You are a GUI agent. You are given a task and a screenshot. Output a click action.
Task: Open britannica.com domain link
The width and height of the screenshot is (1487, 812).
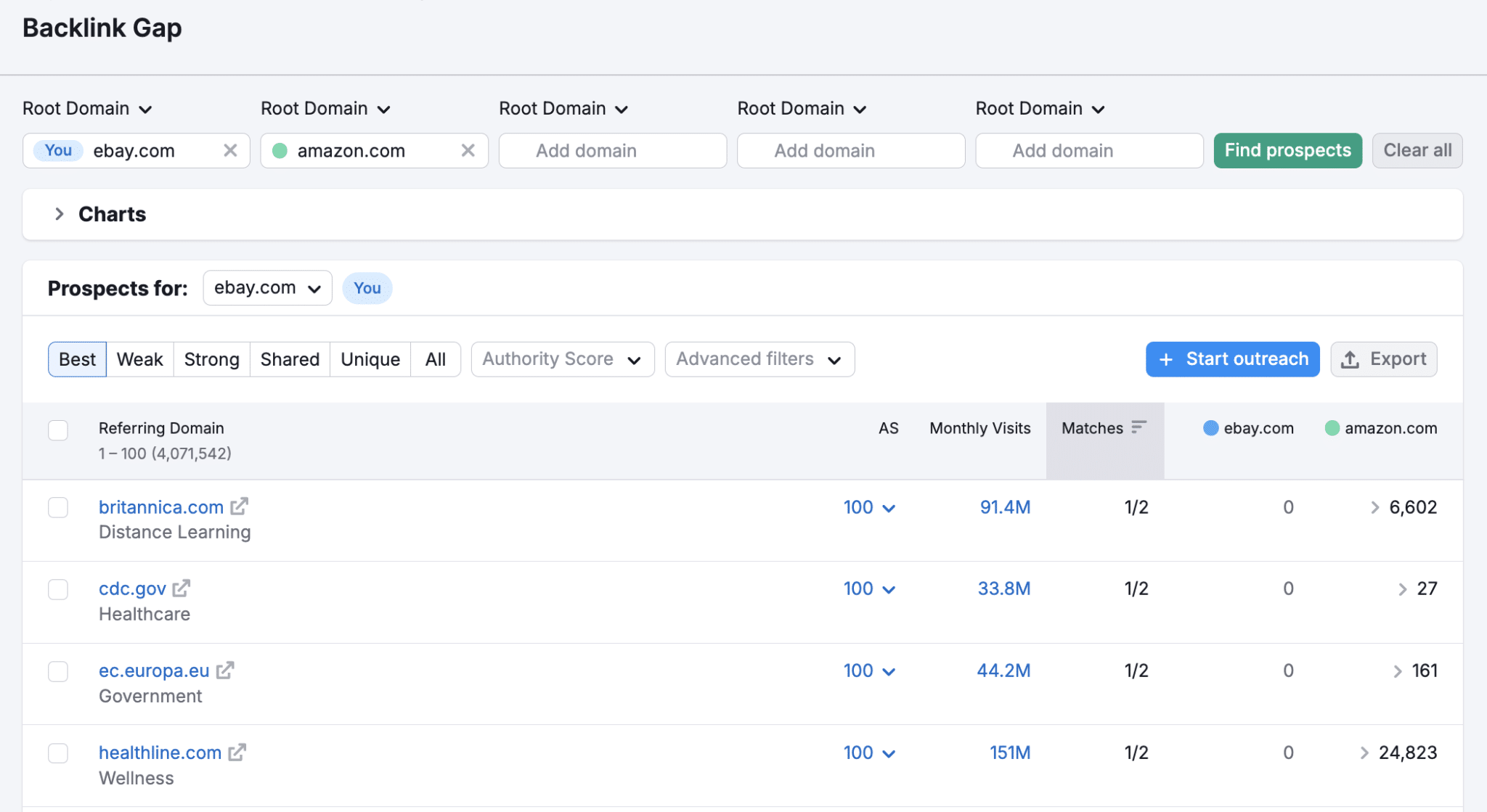[161, 507]
